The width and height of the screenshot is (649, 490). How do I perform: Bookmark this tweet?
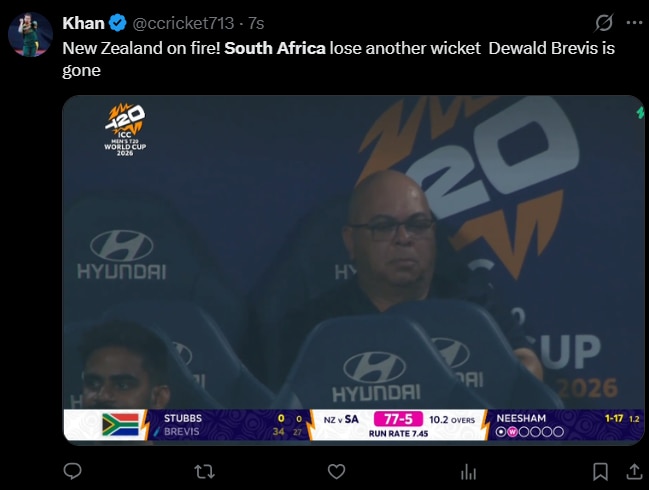pyautogui.click(x=600, y=471)
